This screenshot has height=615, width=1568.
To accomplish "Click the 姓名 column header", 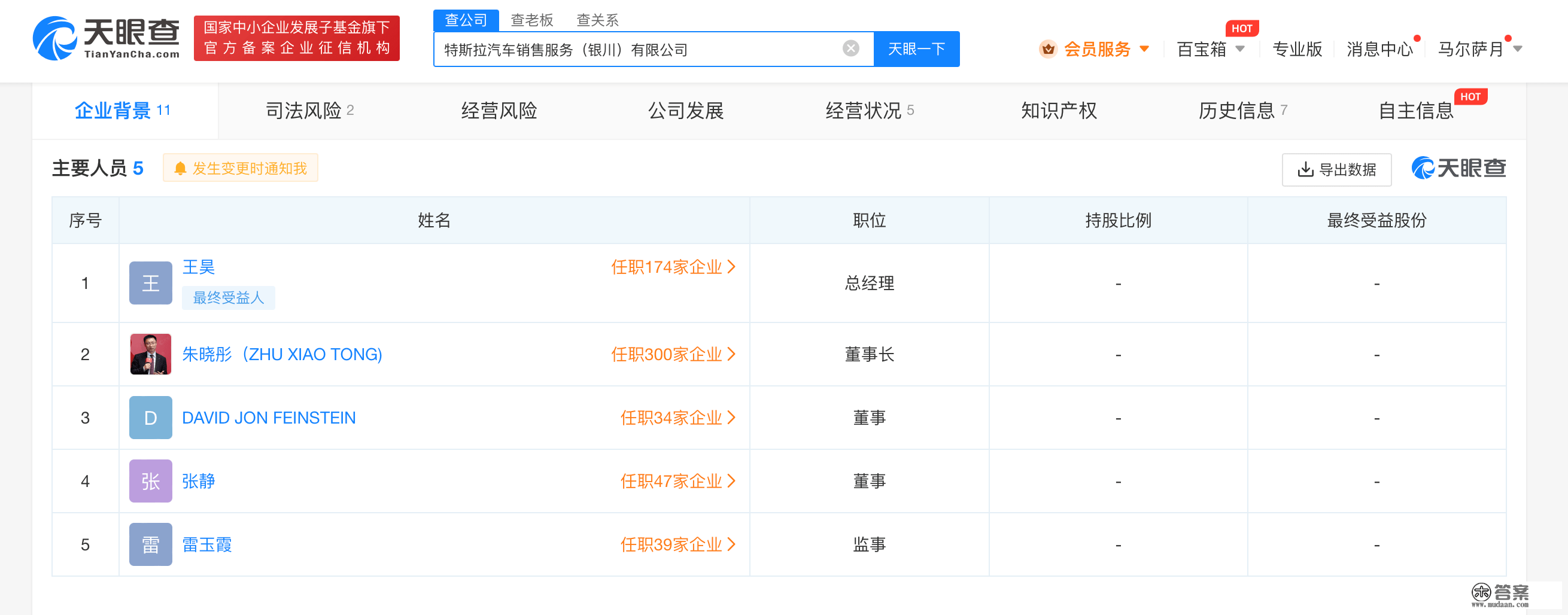I will 434,220.
